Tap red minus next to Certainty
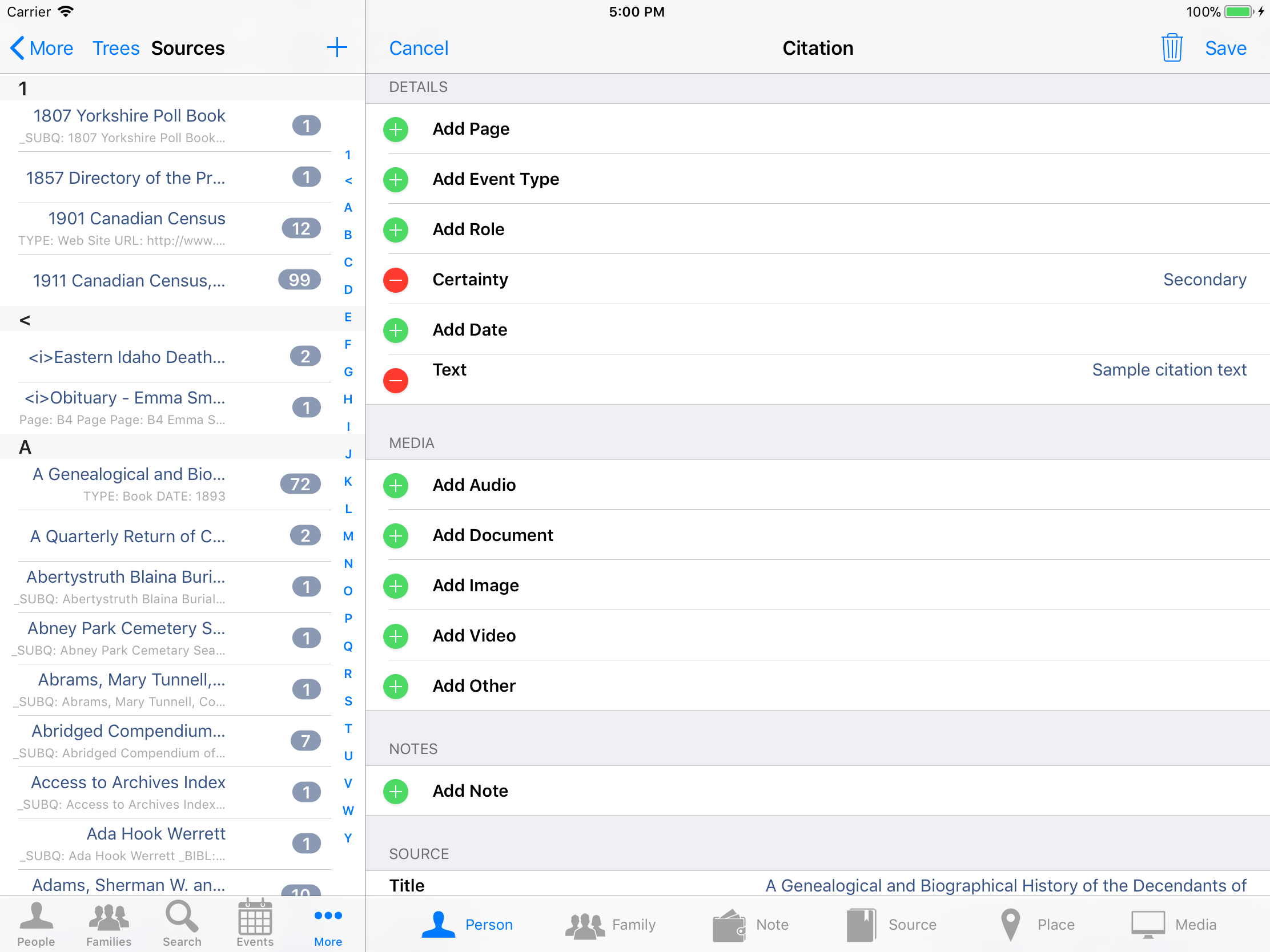This screenshot has height=952, width=1270. coord(396,280)
